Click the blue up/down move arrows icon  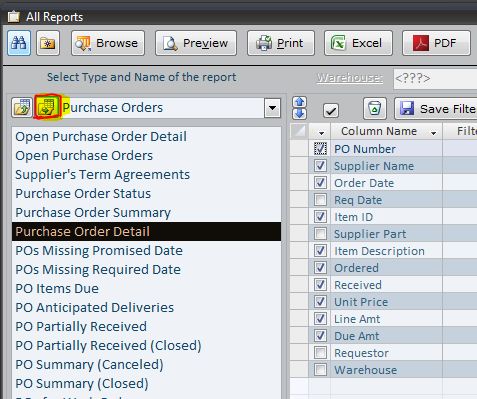[x=299, y=108]
